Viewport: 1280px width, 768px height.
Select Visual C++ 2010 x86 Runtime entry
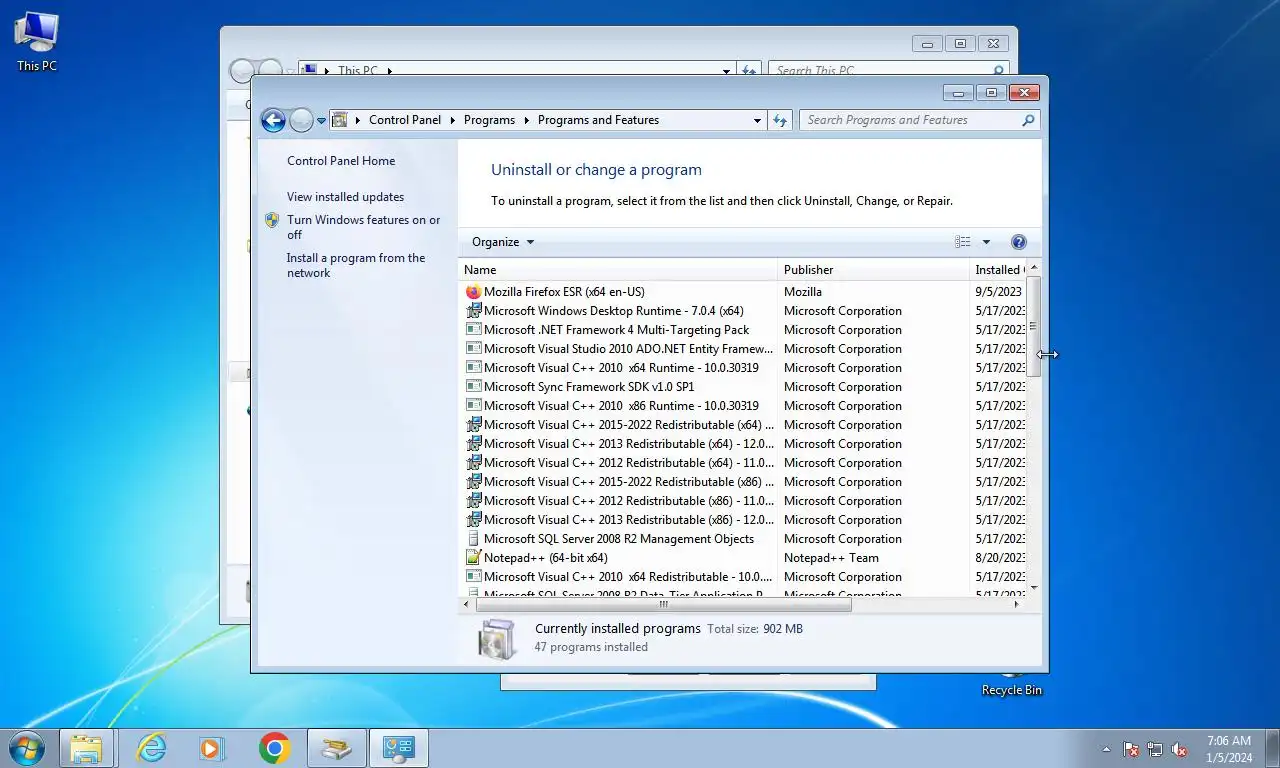coord(621,406)
